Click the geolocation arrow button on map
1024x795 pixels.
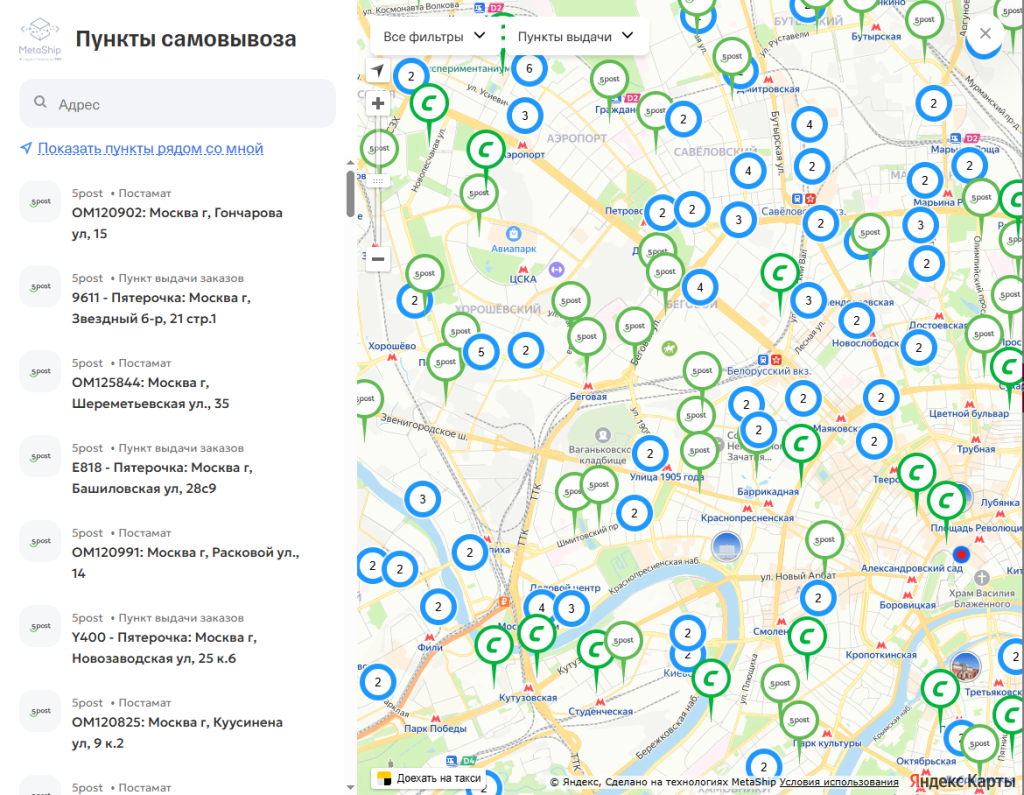(x=378, y=71)
